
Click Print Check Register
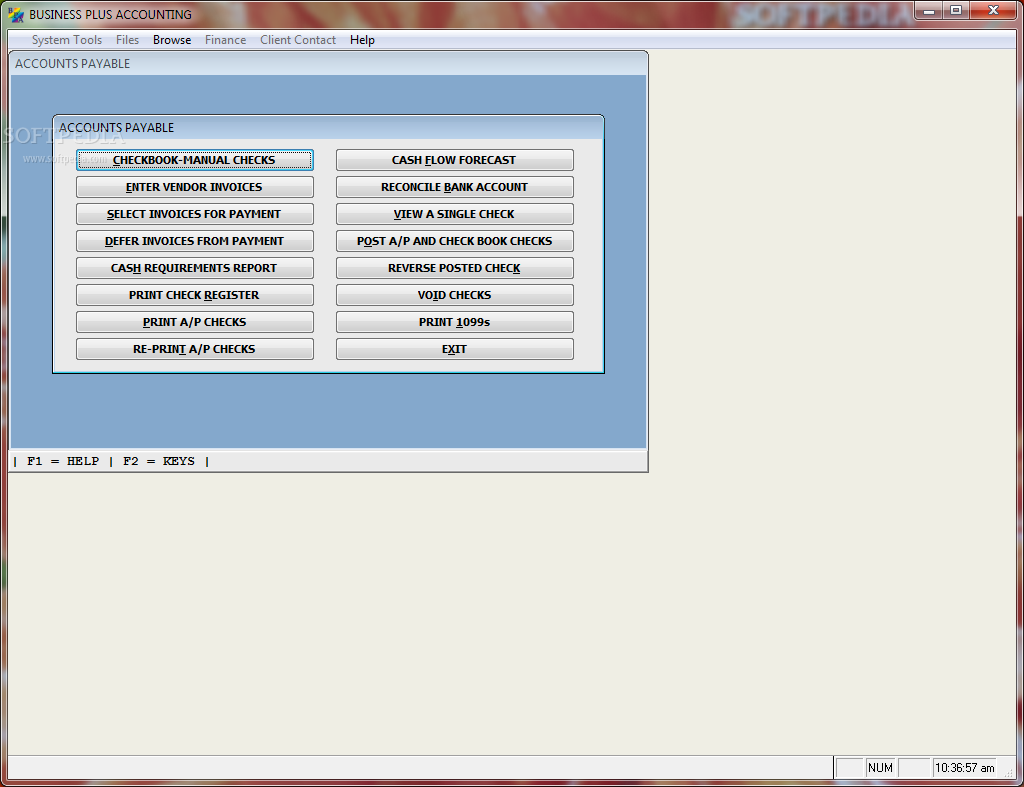[195, 295]
